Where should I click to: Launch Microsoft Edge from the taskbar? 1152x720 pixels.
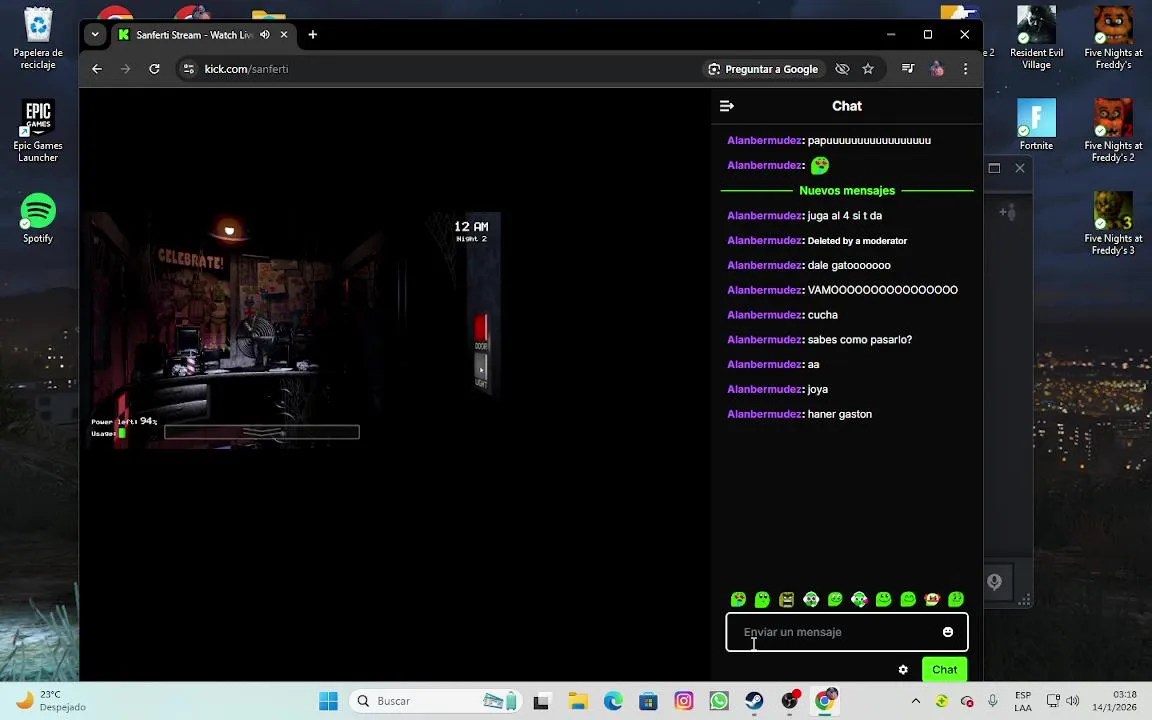613,701
